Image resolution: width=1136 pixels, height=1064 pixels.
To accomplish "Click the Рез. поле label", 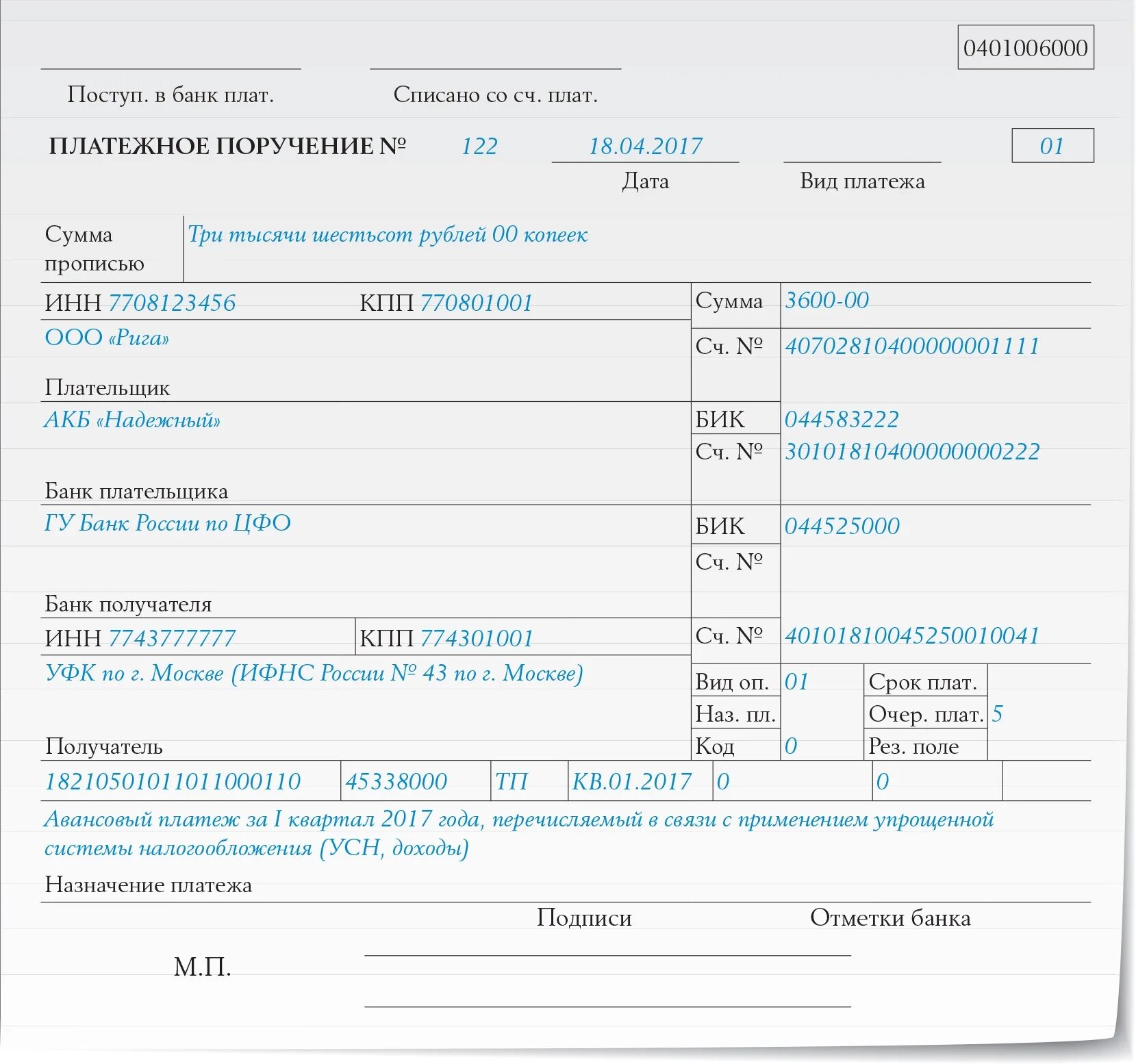I will click(x=913, y=746).
